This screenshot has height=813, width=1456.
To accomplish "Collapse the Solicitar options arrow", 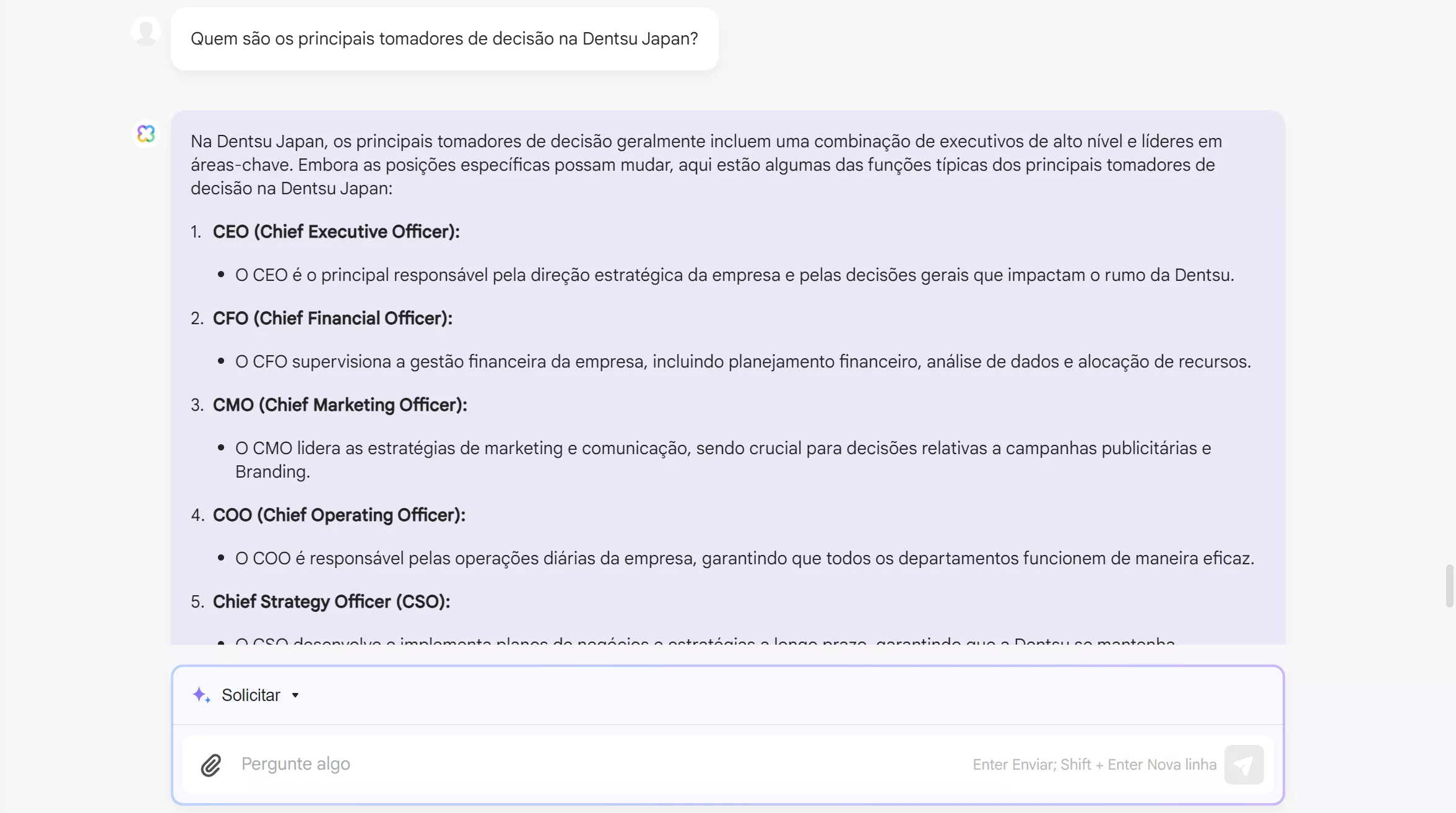I will point(295,695).
